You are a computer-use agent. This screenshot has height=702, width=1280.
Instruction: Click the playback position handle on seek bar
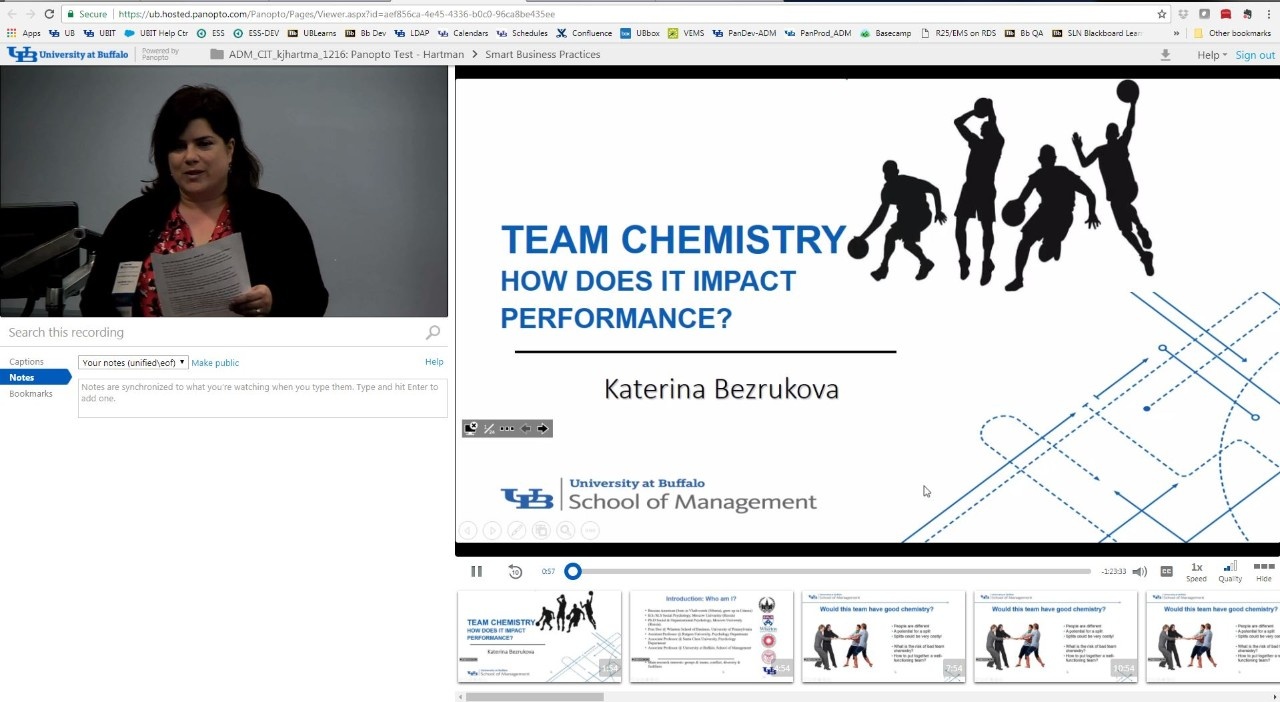click(x=573, y=571)
